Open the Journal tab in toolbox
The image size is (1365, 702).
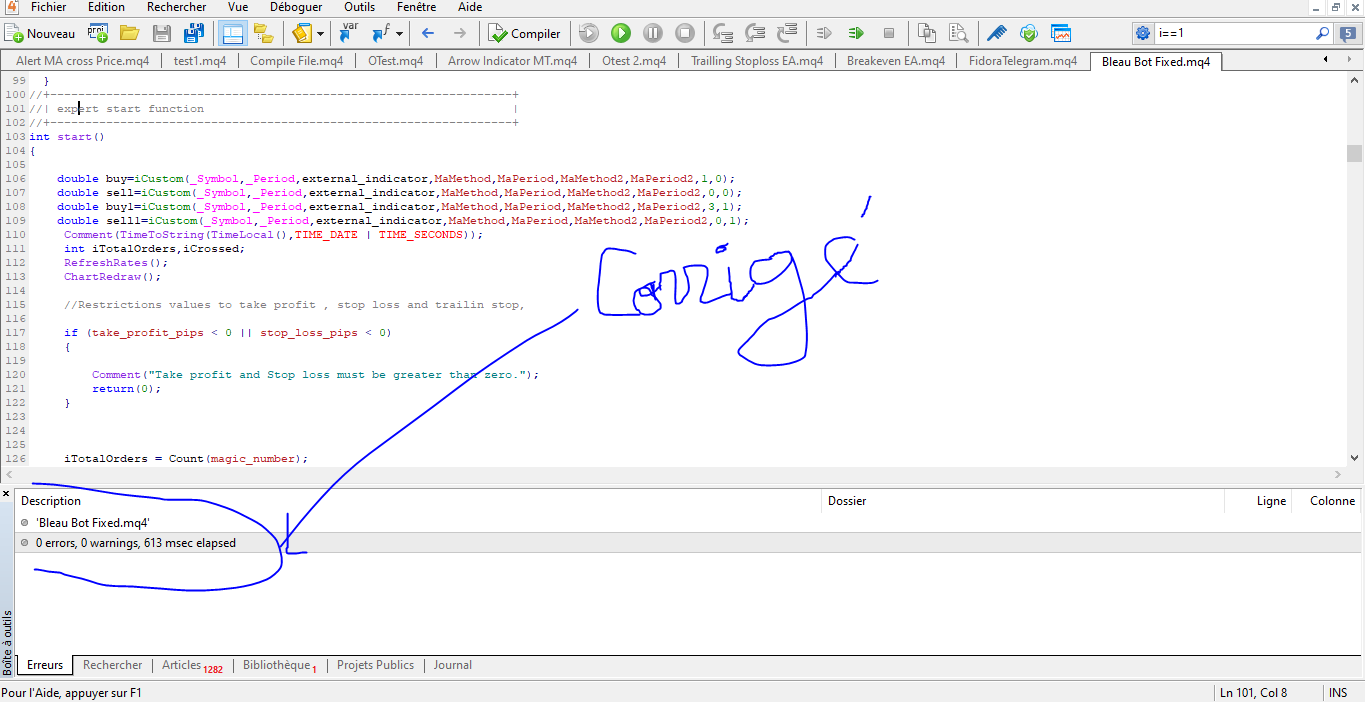[x=453, y=665]
